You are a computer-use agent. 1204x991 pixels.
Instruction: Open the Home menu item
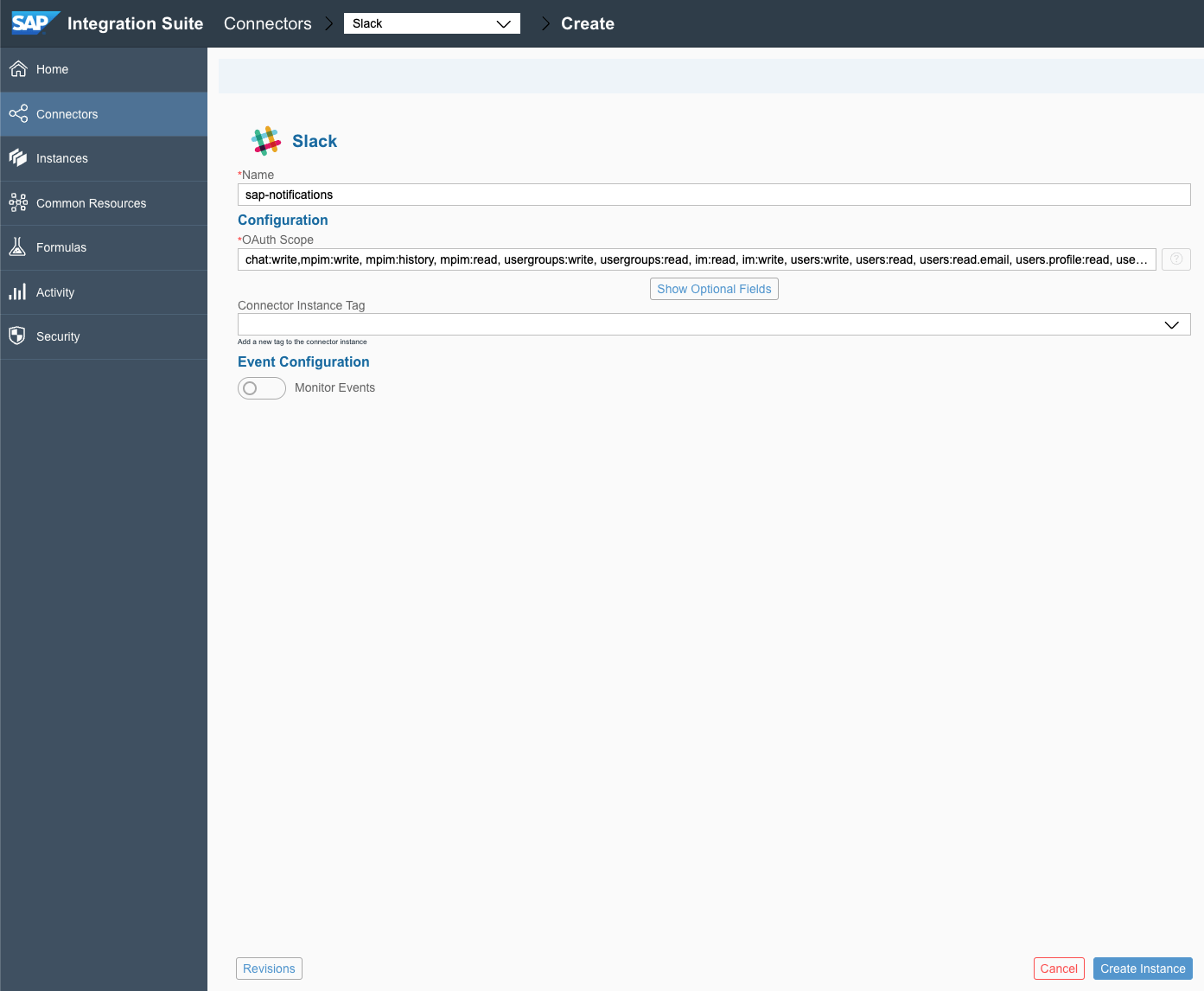coord(104,69)
